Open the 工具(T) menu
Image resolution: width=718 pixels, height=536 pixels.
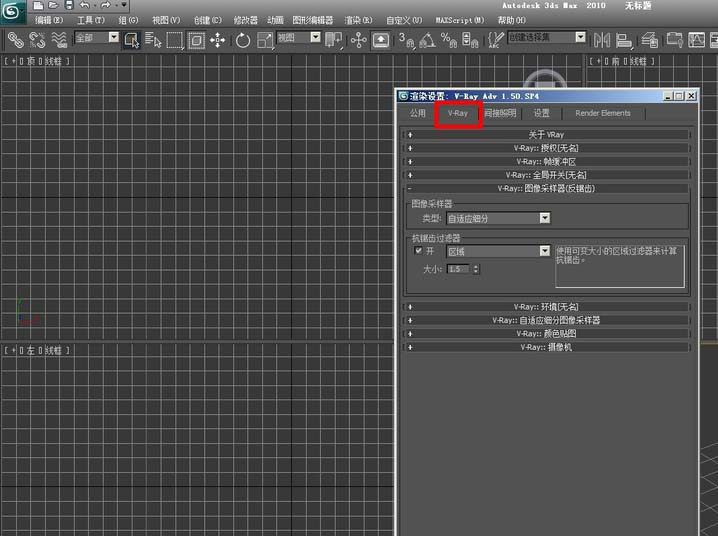click(x=91, y=20)
